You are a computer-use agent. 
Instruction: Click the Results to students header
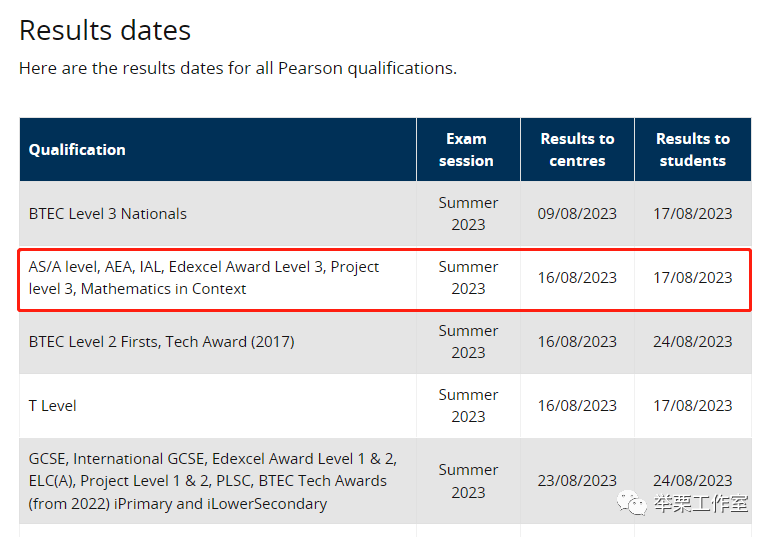[x=693, y=149]
